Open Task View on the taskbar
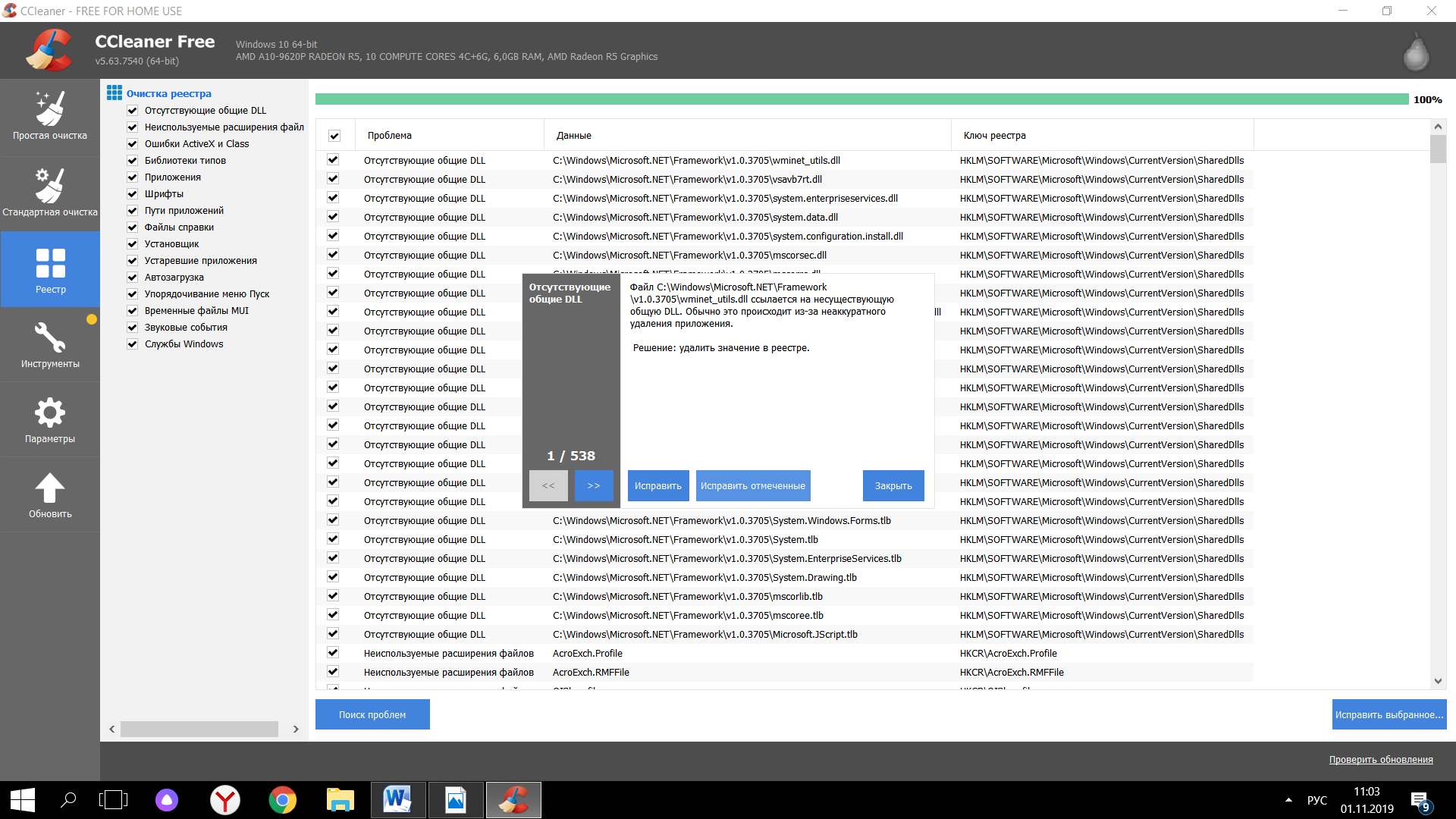 coord(113,800)
